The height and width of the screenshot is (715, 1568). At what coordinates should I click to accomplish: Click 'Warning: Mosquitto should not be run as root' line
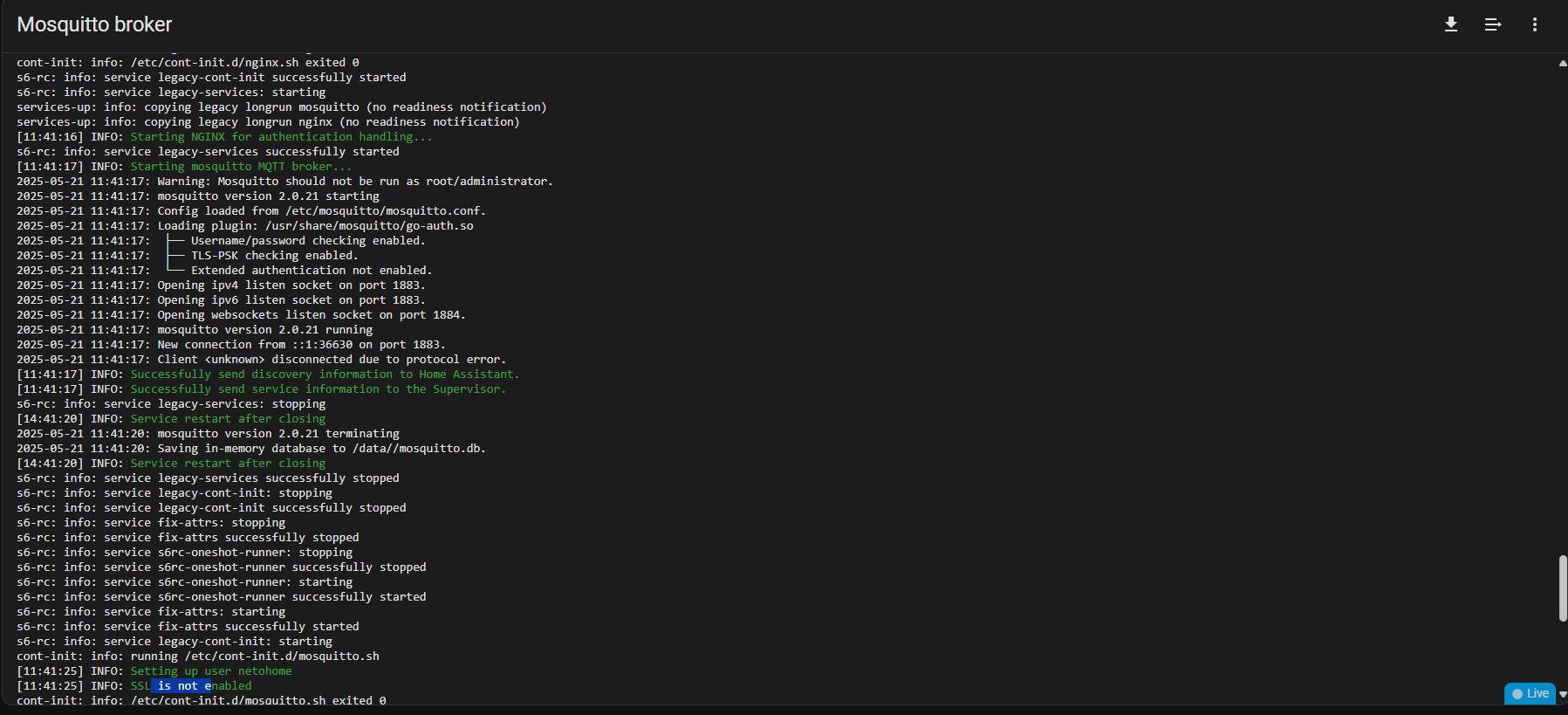pyautogui.click(x=284, y=181)
